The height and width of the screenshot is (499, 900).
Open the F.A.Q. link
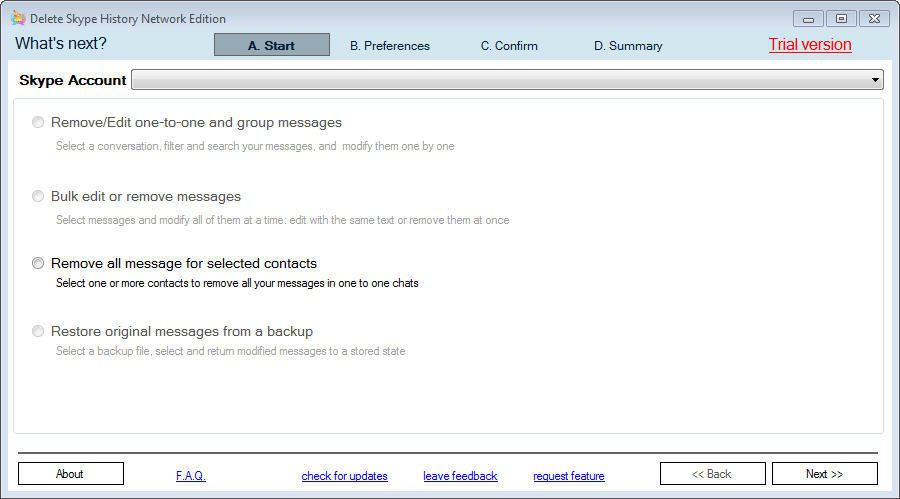(191, 476)
